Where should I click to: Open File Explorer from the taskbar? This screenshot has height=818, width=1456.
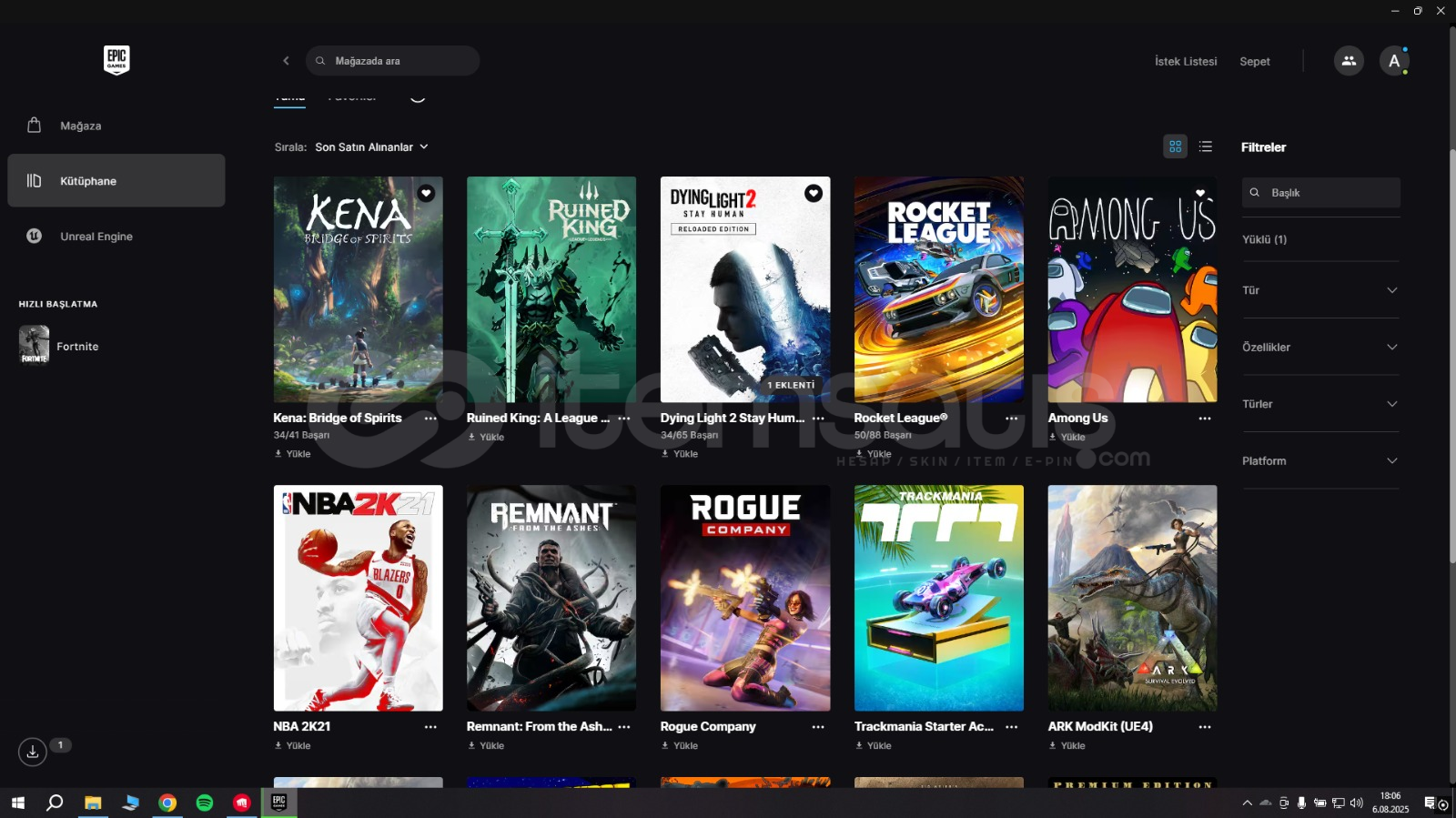93,803
